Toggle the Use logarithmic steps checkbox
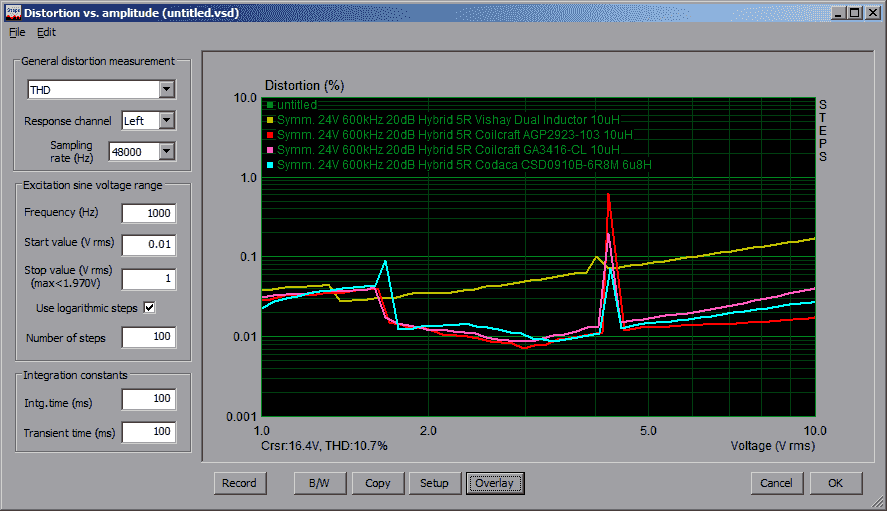Image resolution: width=887 pixels, height=511 pixels. (x=150, y=308)
